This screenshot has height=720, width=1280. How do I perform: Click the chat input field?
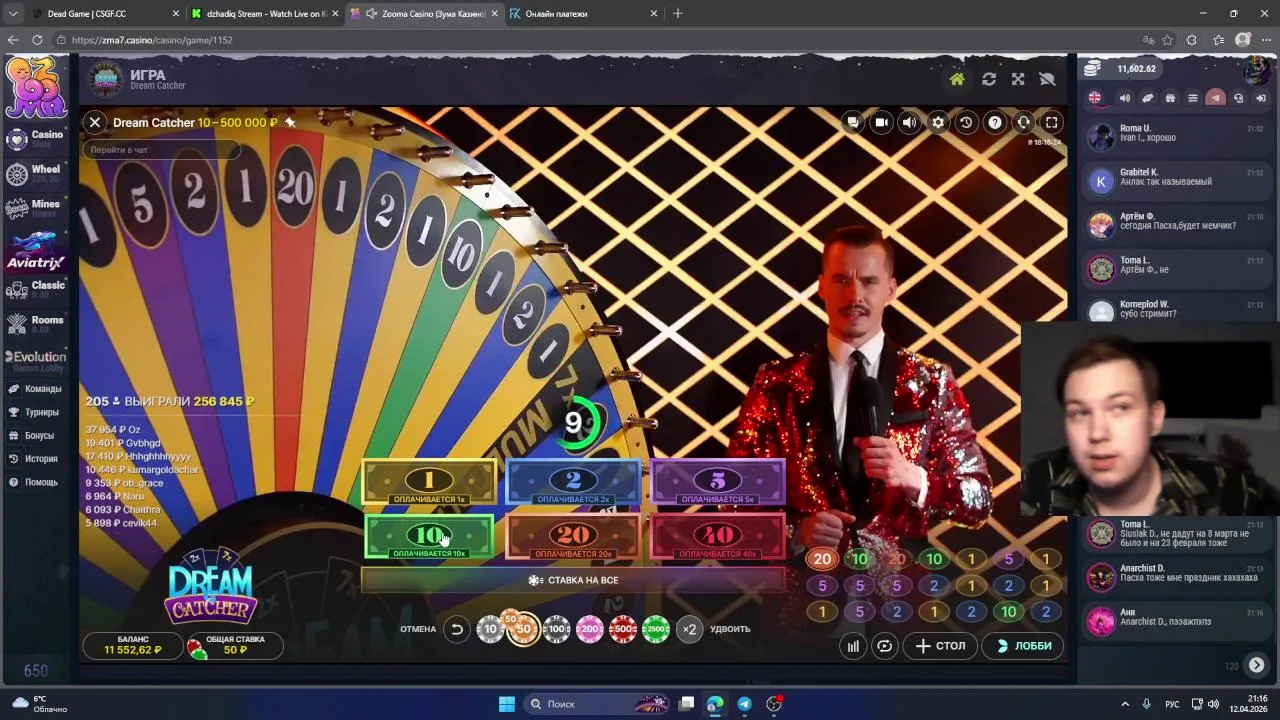click(x=160, y=150)
